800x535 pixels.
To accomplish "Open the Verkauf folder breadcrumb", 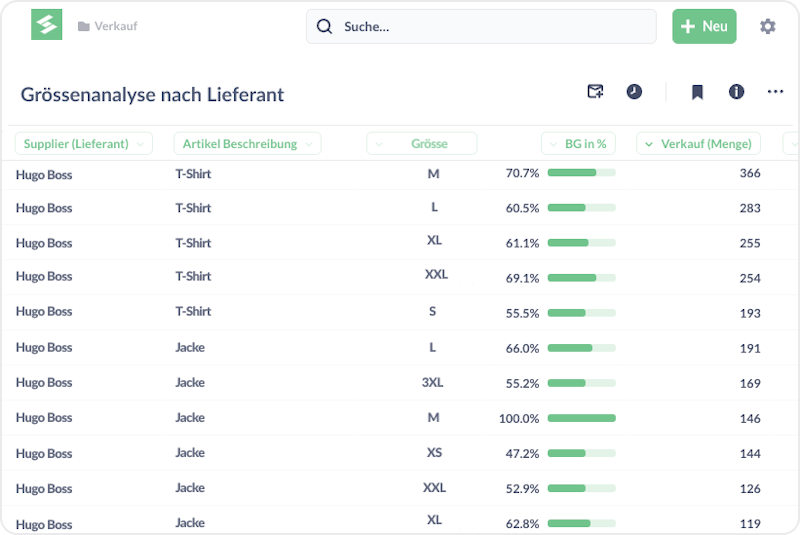I will pyautogui.click(x=108, y=26).
